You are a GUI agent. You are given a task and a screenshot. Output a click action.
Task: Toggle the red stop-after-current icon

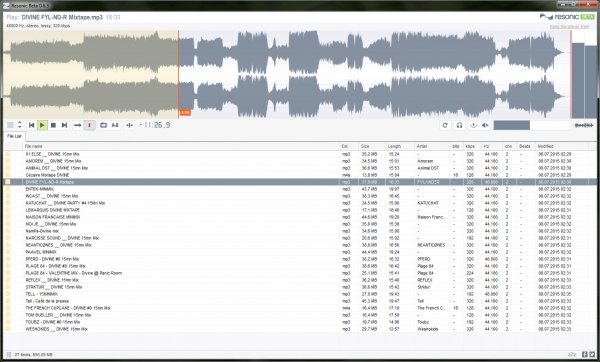[x=90, y=125]
